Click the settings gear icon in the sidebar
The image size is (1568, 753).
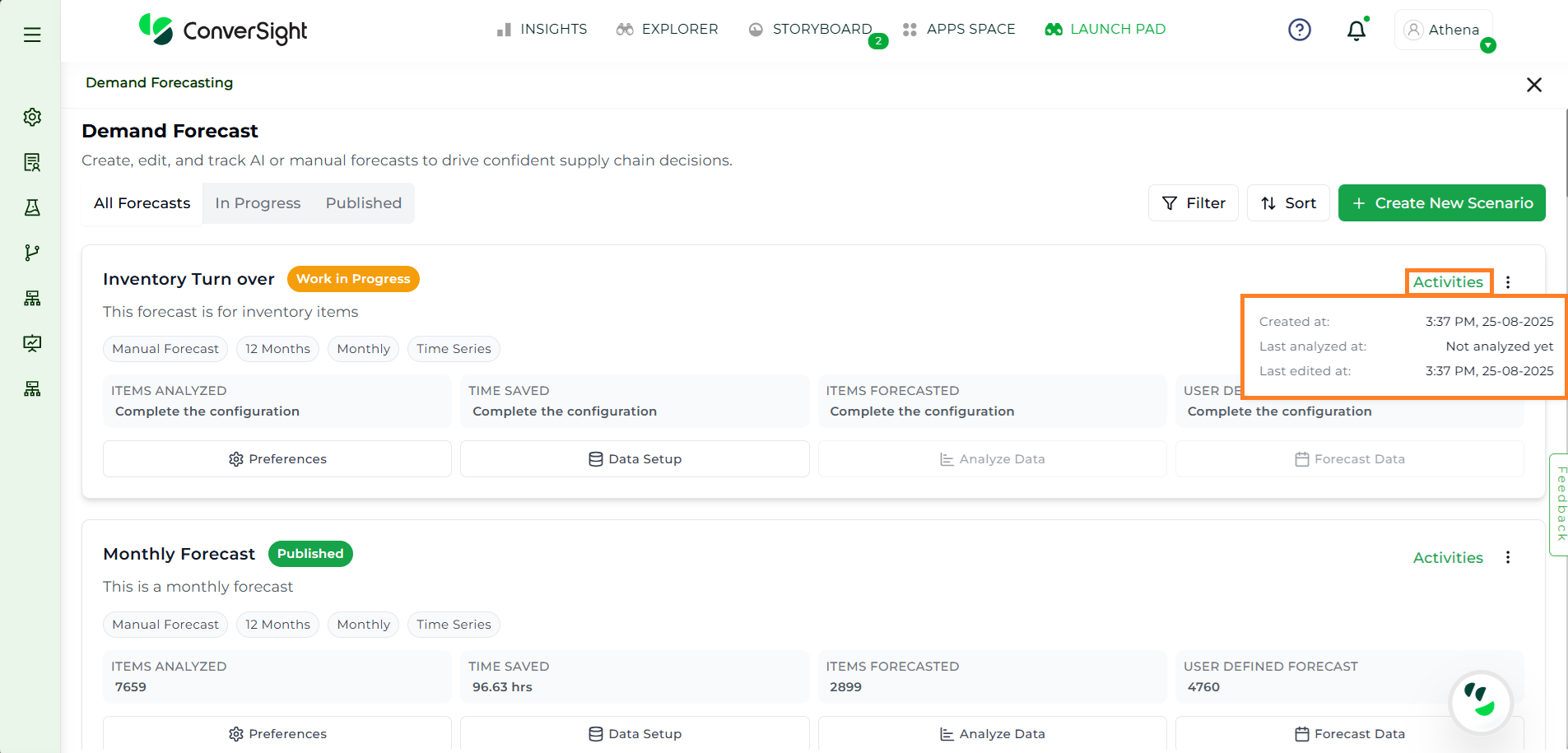point(32,117)
